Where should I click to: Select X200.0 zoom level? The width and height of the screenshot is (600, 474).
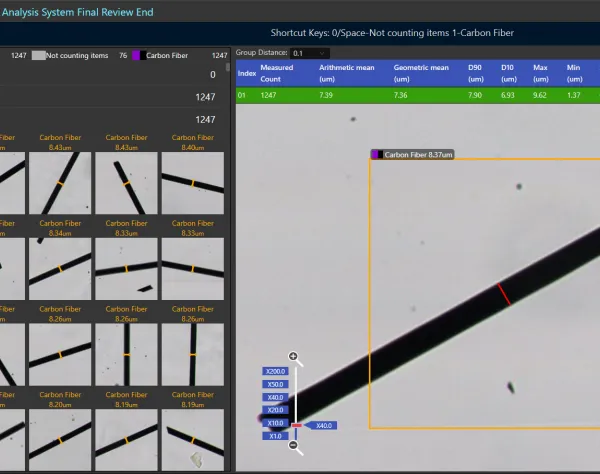(x=275, y=371)
